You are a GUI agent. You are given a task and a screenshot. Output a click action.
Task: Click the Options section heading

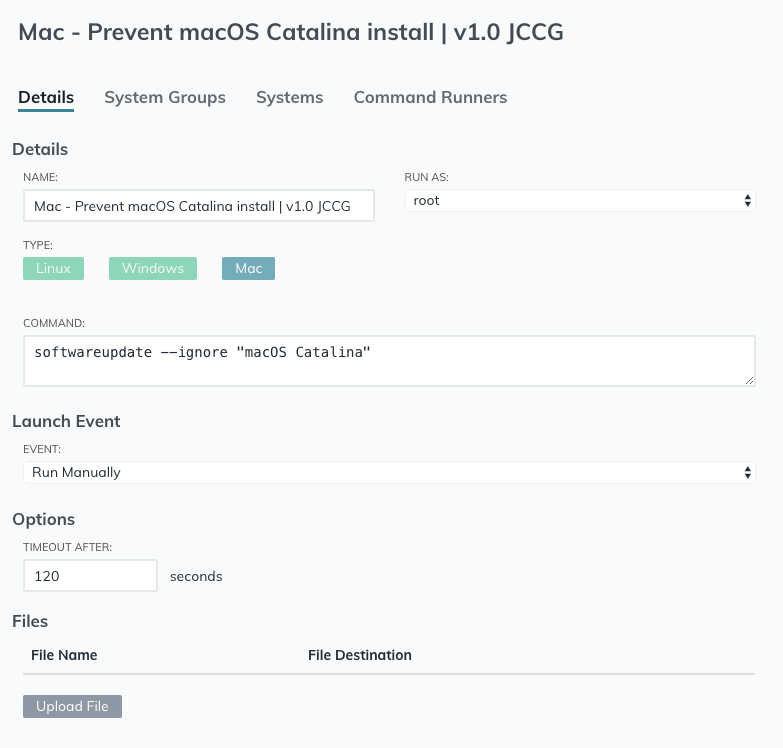[43, 519]
